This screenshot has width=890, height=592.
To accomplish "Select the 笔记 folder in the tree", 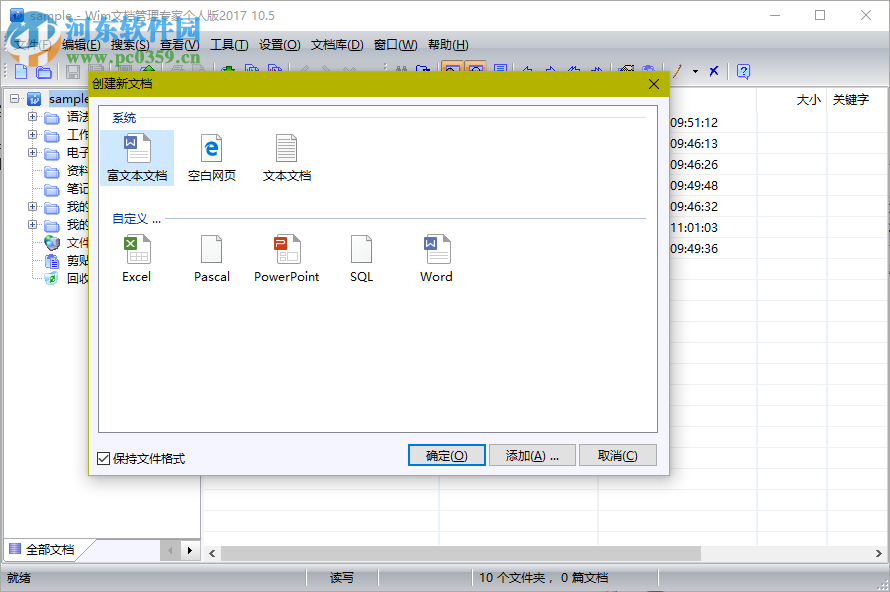I will [x=78, y=189].
